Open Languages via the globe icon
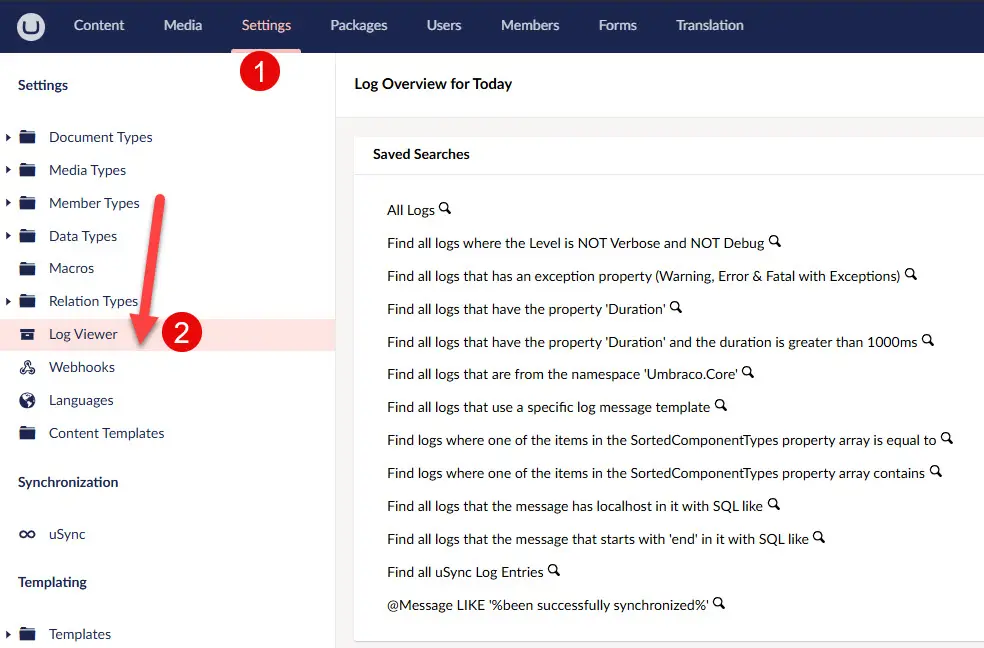 tap(27, 400)
